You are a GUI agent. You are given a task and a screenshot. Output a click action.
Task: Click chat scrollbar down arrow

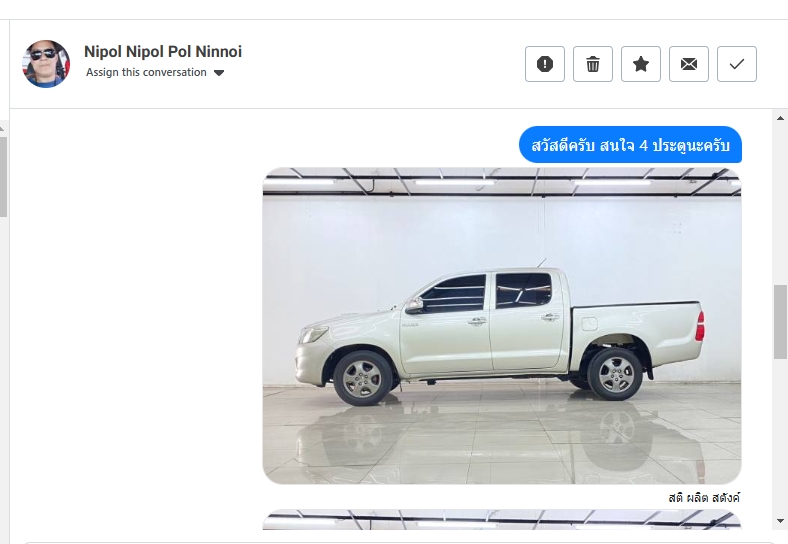pos(780,521)
